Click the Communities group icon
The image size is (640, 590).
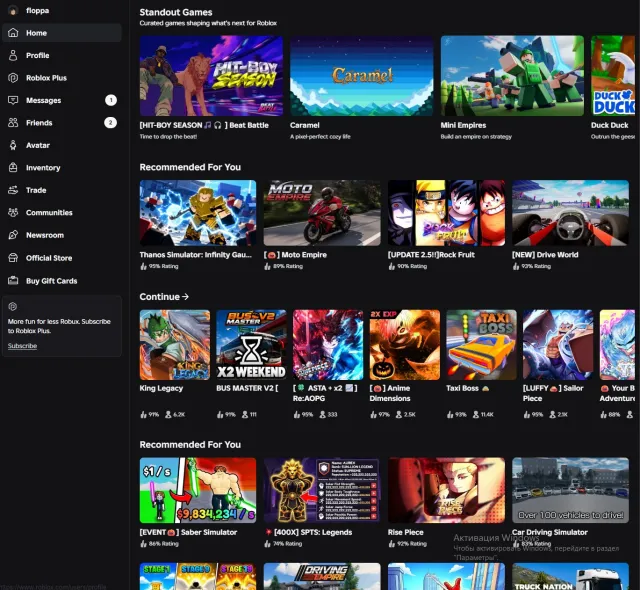tap(13, 212)
